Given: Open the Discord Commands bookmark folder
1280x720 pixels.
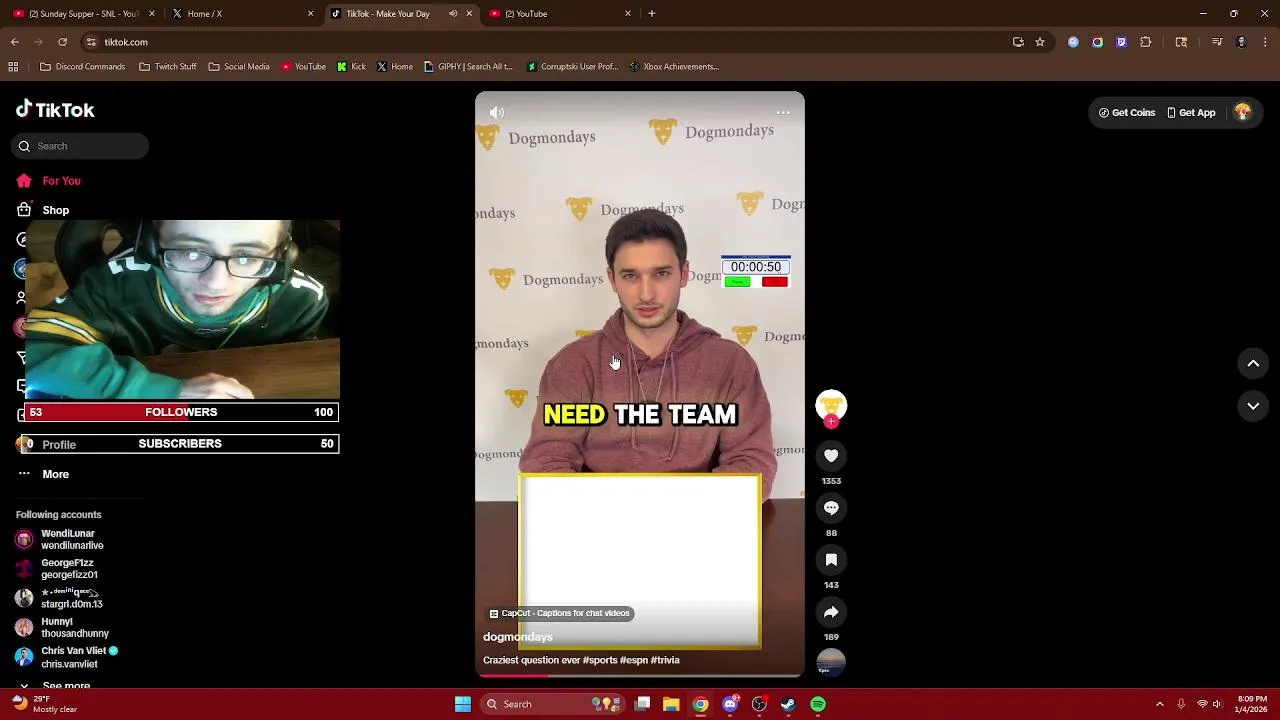Looking at the screenshot, I should (x=83, y=67).
